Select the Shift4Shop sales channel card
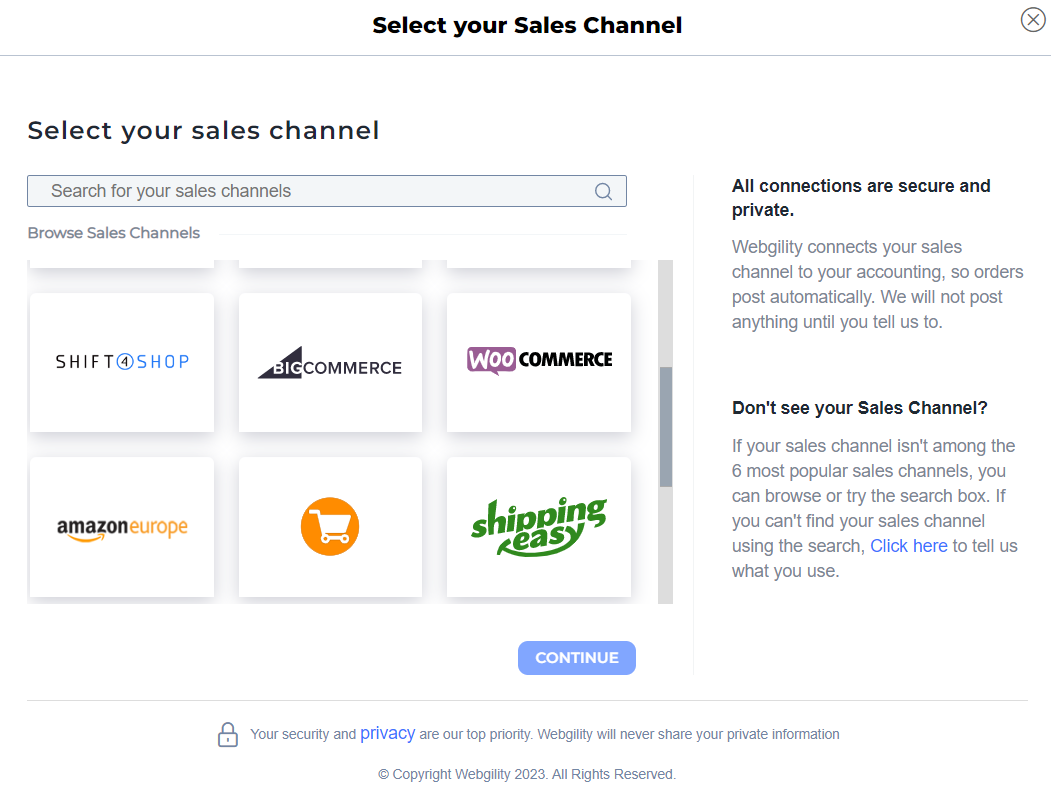1051x810 pixels. (x=122, y=362)
